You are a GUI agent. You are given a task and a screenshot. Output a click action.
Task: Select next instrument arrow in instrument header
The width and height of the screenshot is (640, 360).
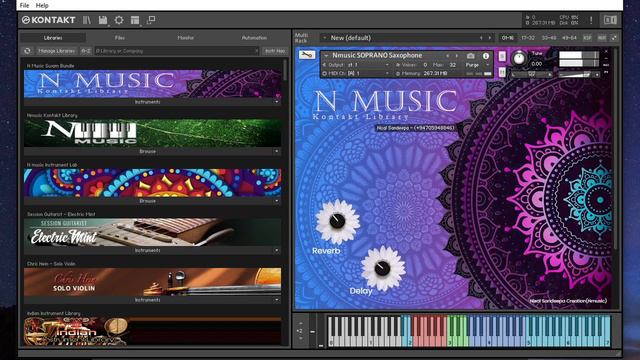457,56
